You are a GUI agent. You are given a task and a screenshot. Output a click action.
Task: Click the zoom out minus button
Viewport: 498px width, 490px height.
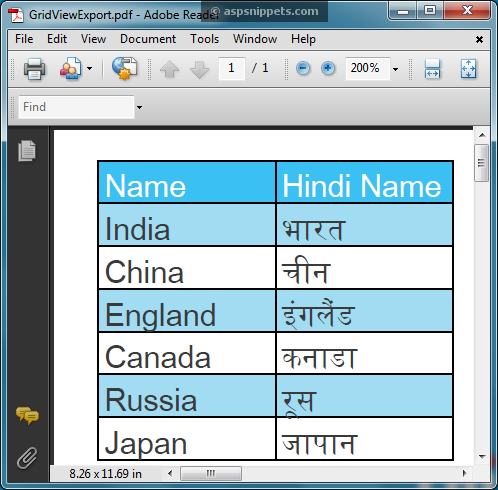pos(303,68)
